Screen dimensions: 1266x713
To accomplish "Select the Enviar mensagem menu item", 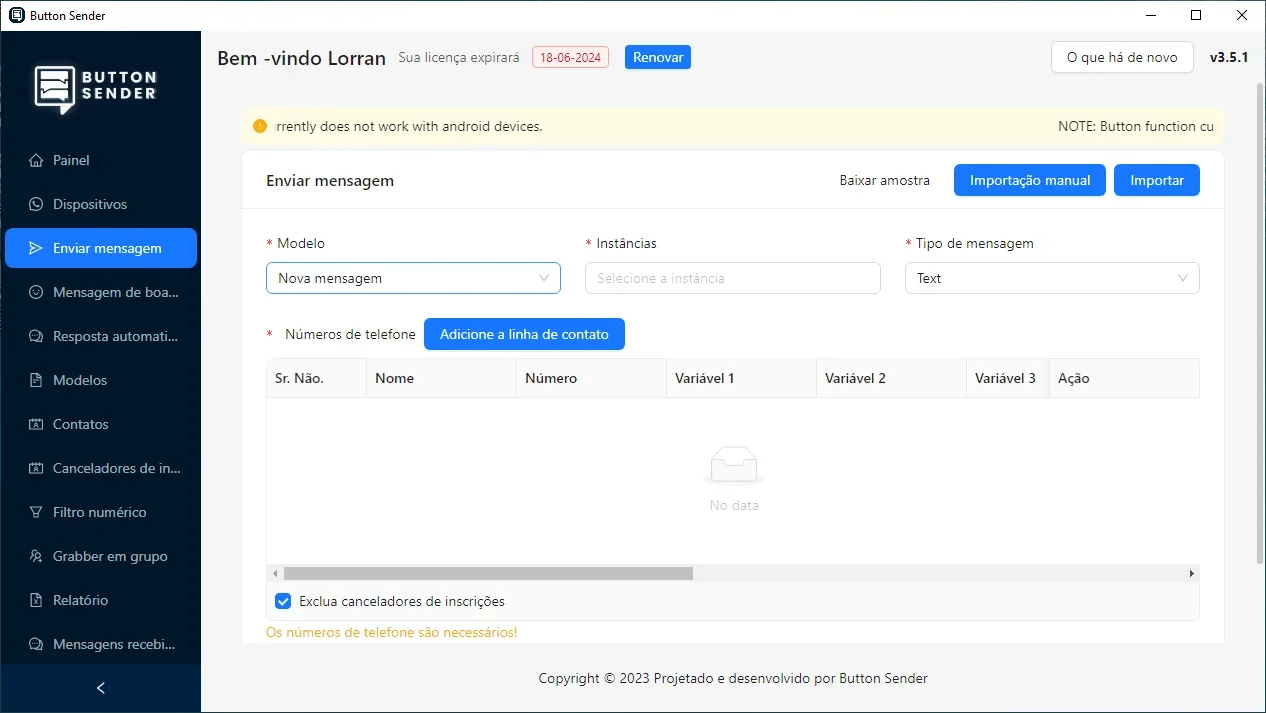I will pos(101,248).
